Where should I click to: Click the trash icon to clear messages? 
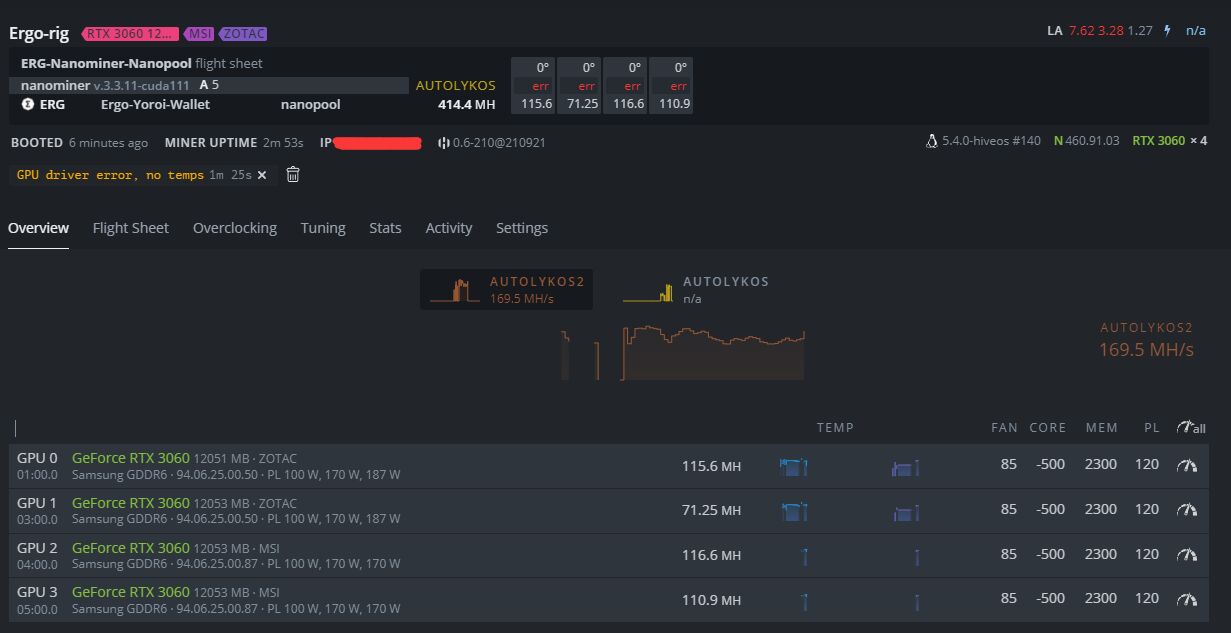(293, 175)
